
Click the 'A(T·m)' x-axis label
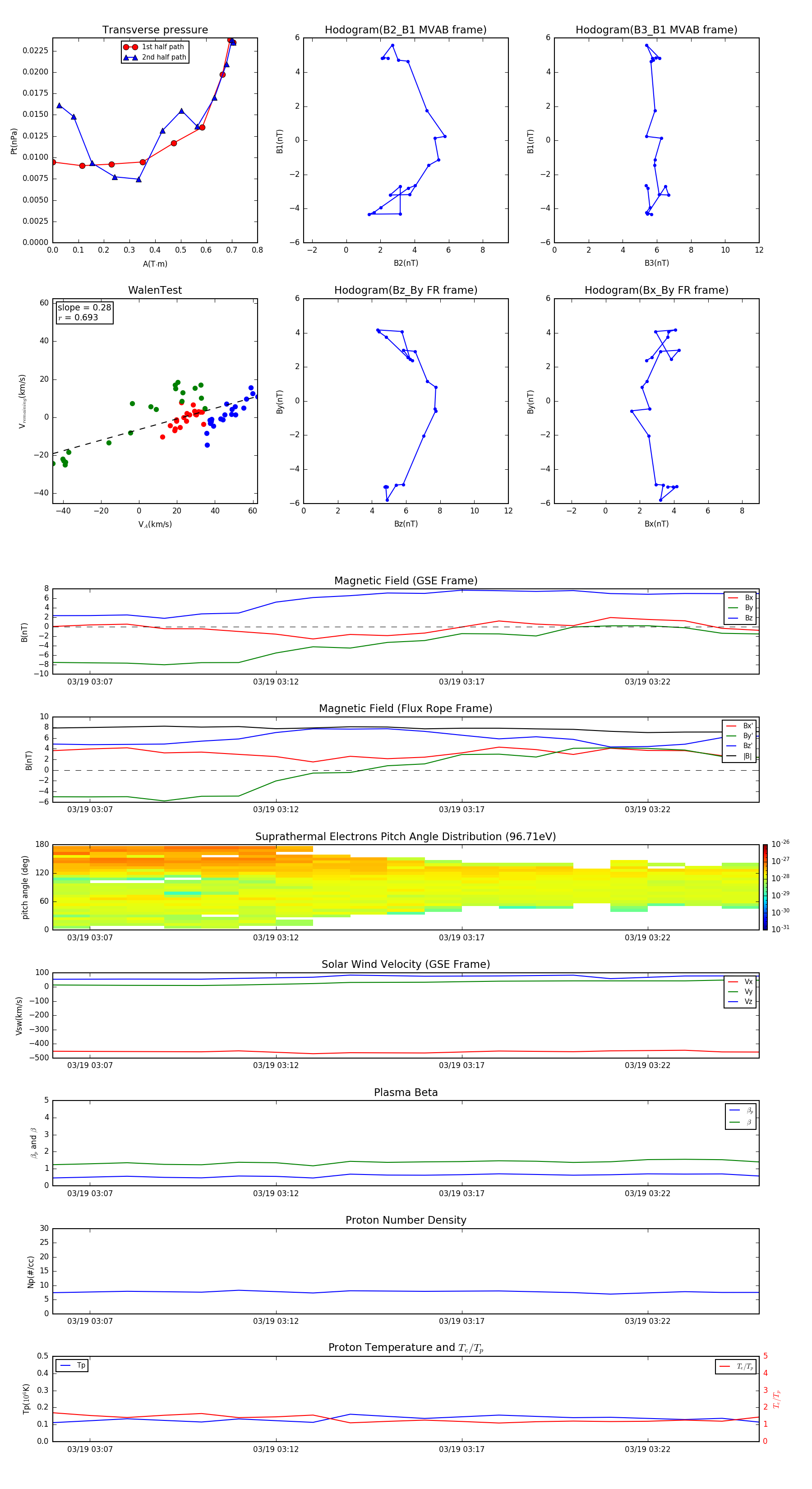(x=155, y=264)
